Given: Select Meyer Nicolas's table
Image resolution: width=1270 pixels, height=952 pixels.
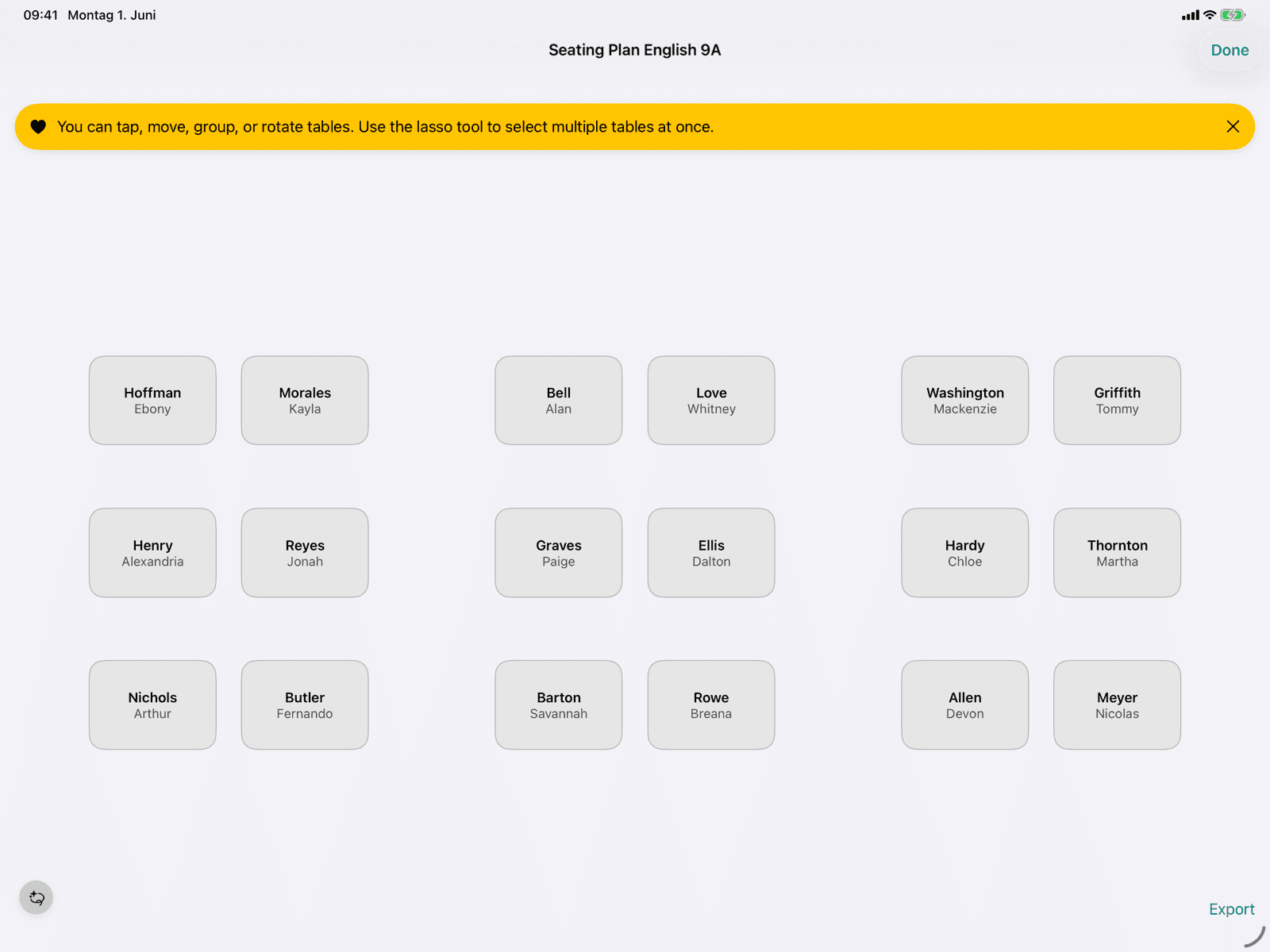Looking at the screenshot, I should (x=1118, y=705).
